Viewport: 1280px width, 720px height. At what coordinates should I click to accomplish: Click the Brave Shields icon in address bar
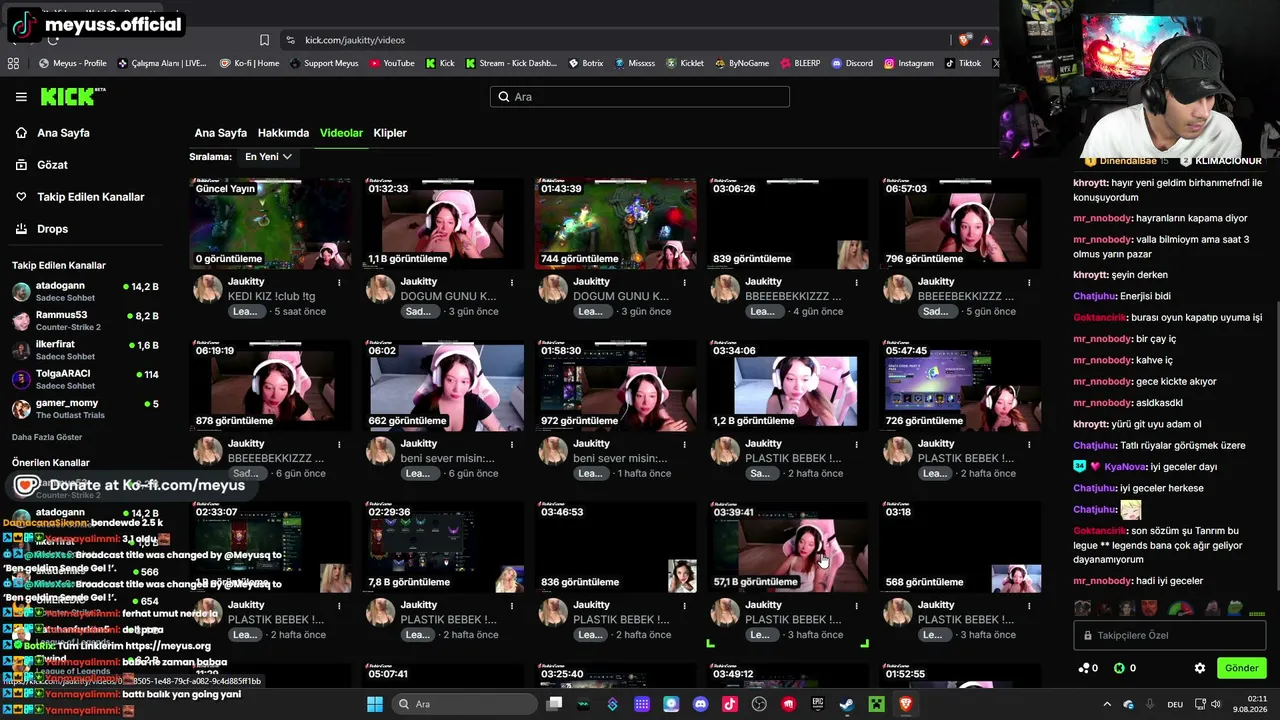click(x=964, y=40)
